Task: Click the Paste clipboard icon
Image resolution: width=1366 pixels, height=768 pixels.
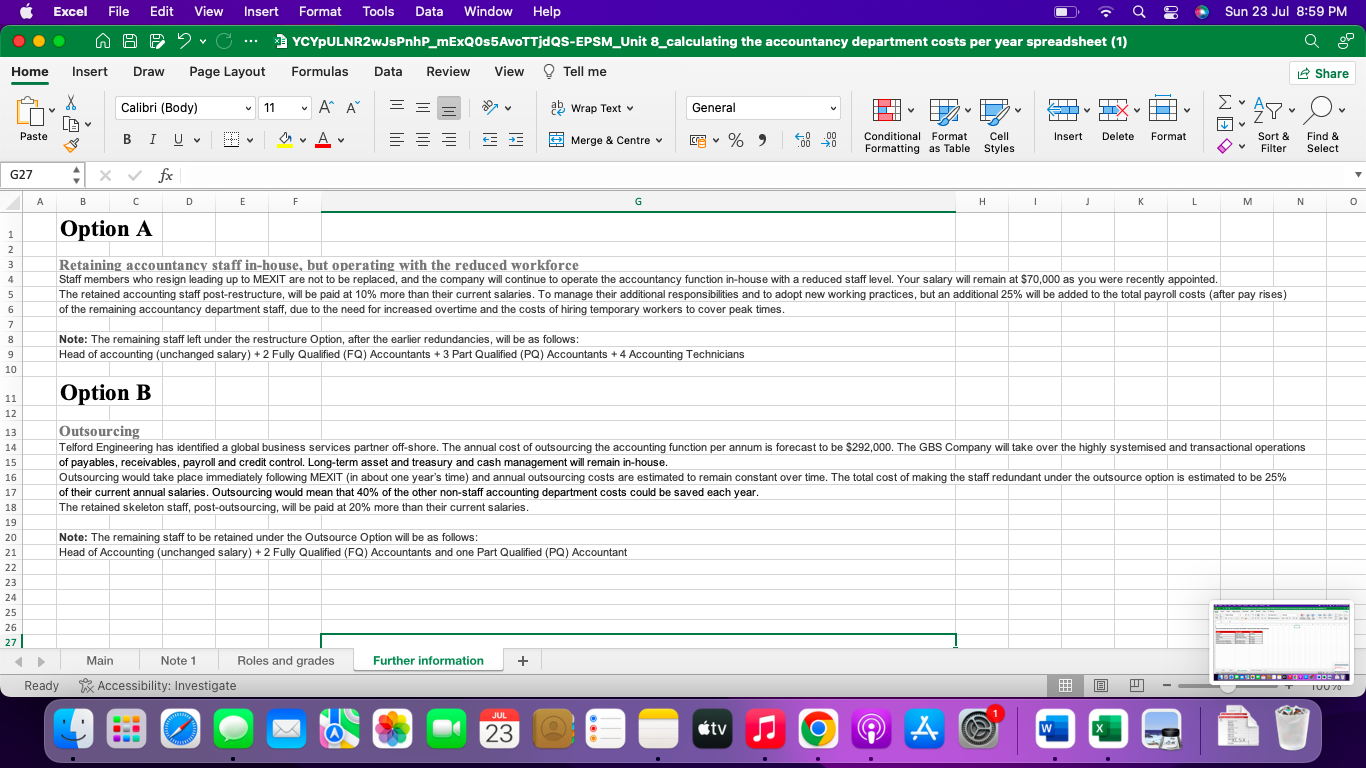Action: point(31,112)
